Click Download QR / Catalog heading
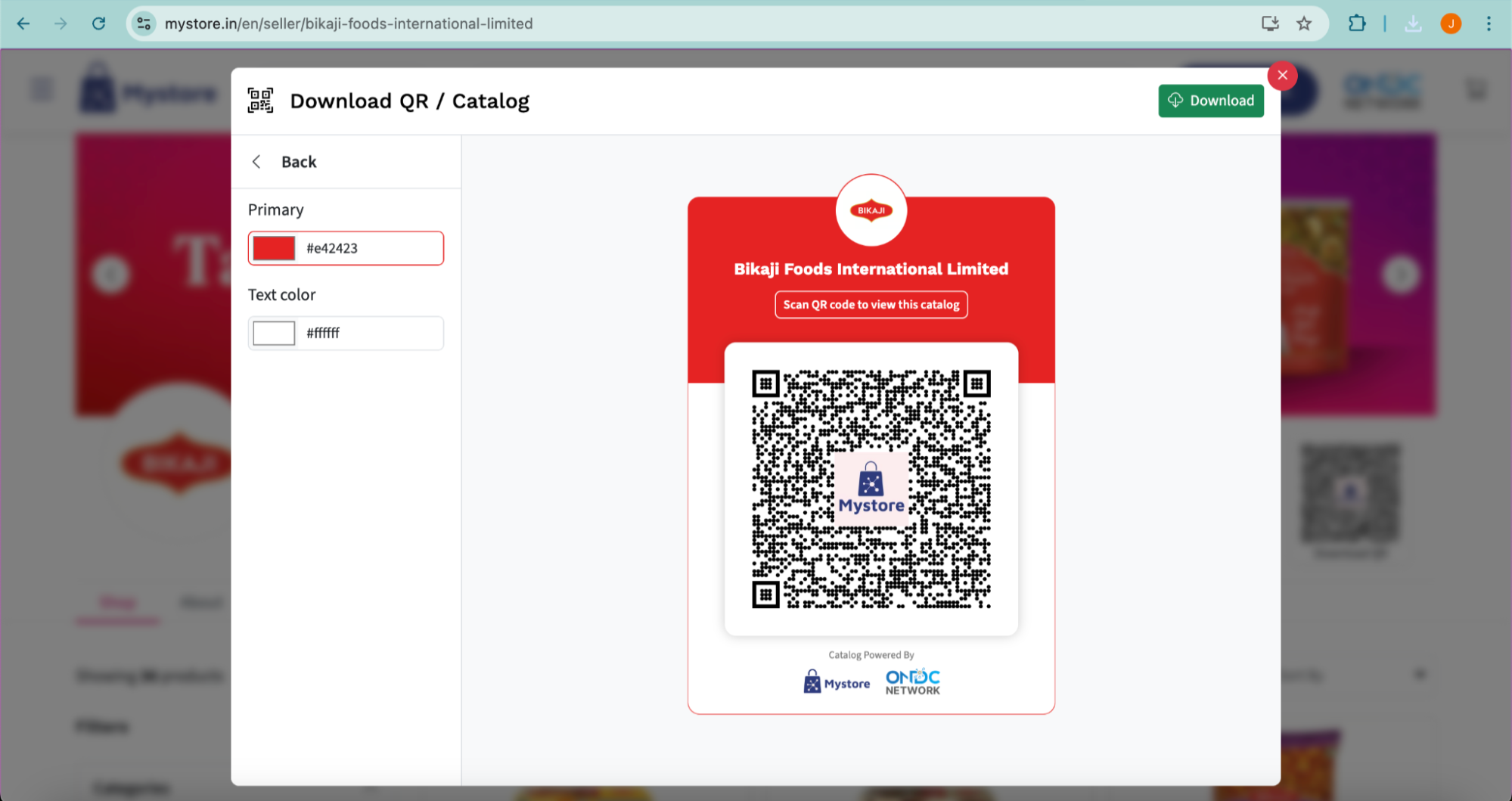1512x801 pixels. pyautogui.click(x=409, y=101)
